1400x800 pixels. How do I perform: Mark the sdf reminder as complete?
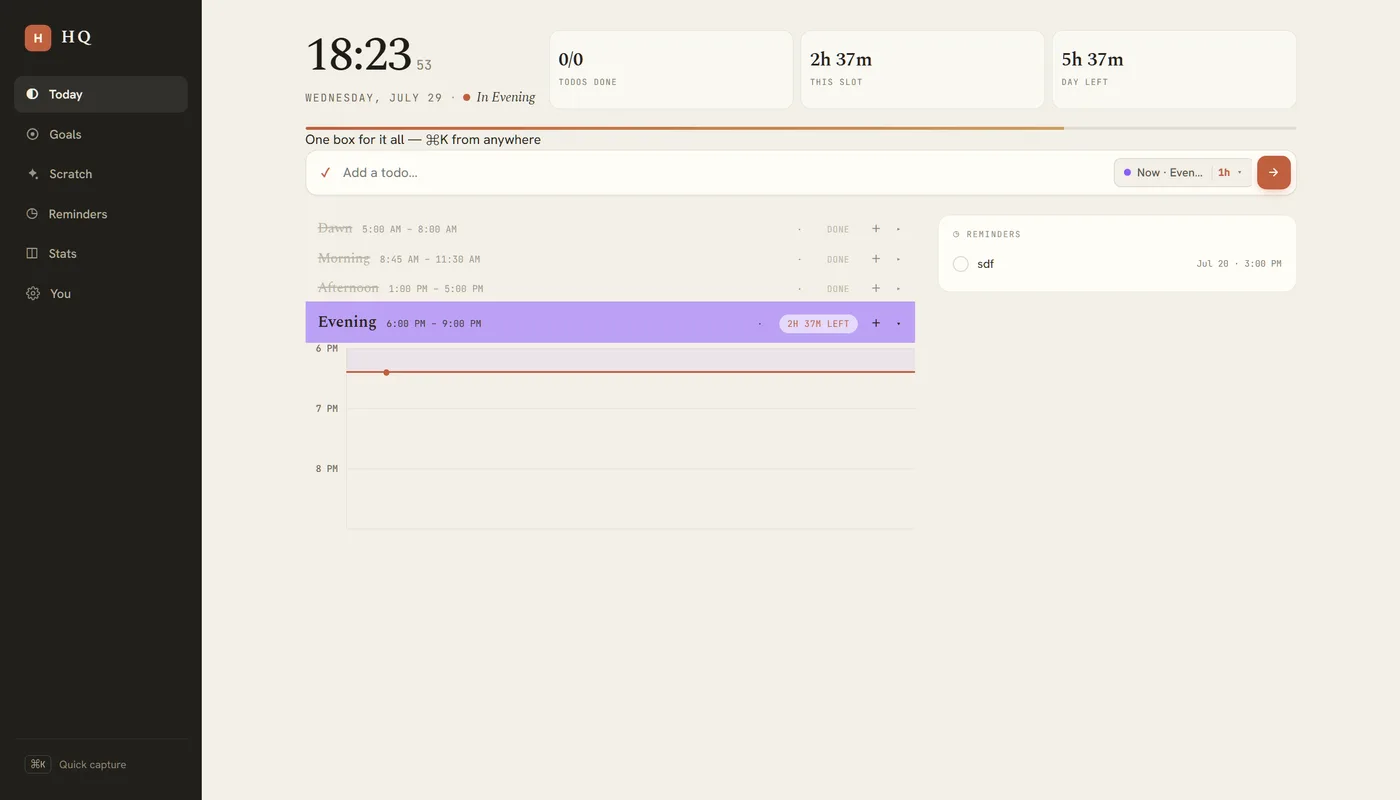pyautogui.click(x=960, y=264)
